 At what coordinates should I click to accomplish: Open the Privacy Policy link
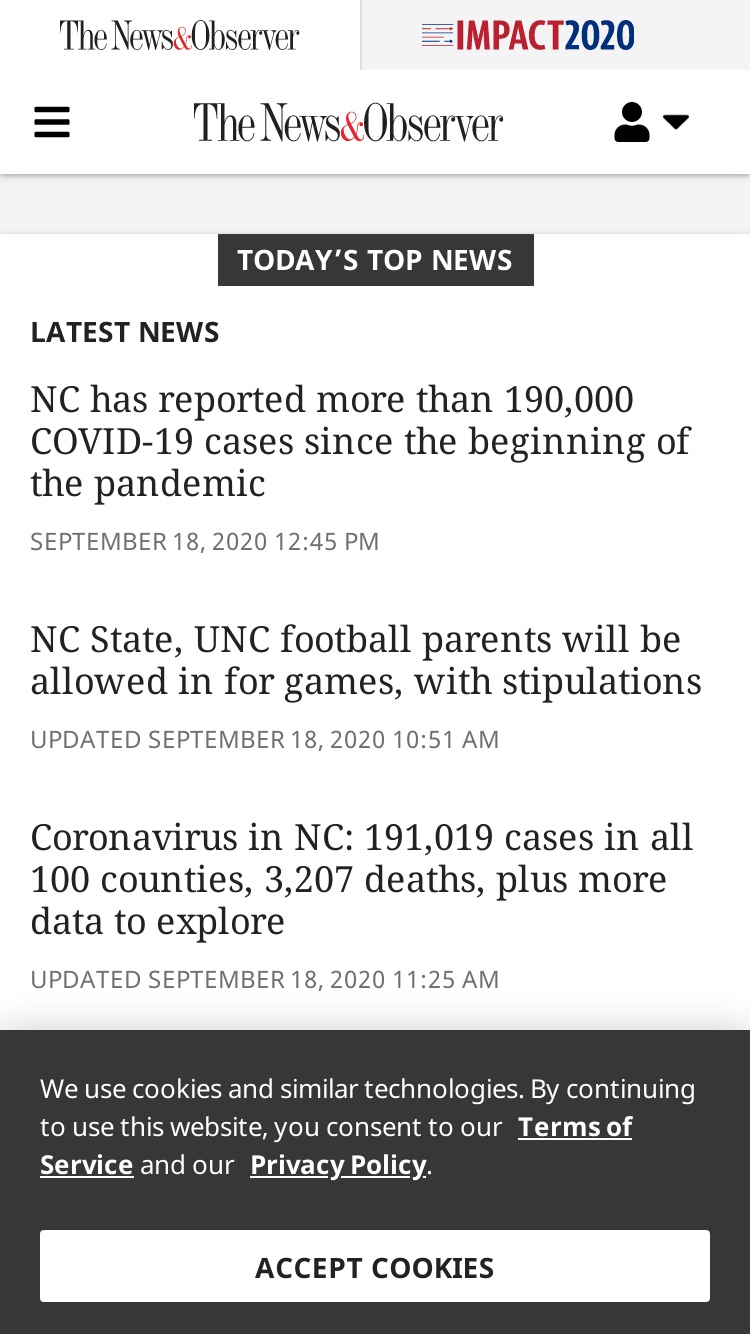click(338, 1165)
